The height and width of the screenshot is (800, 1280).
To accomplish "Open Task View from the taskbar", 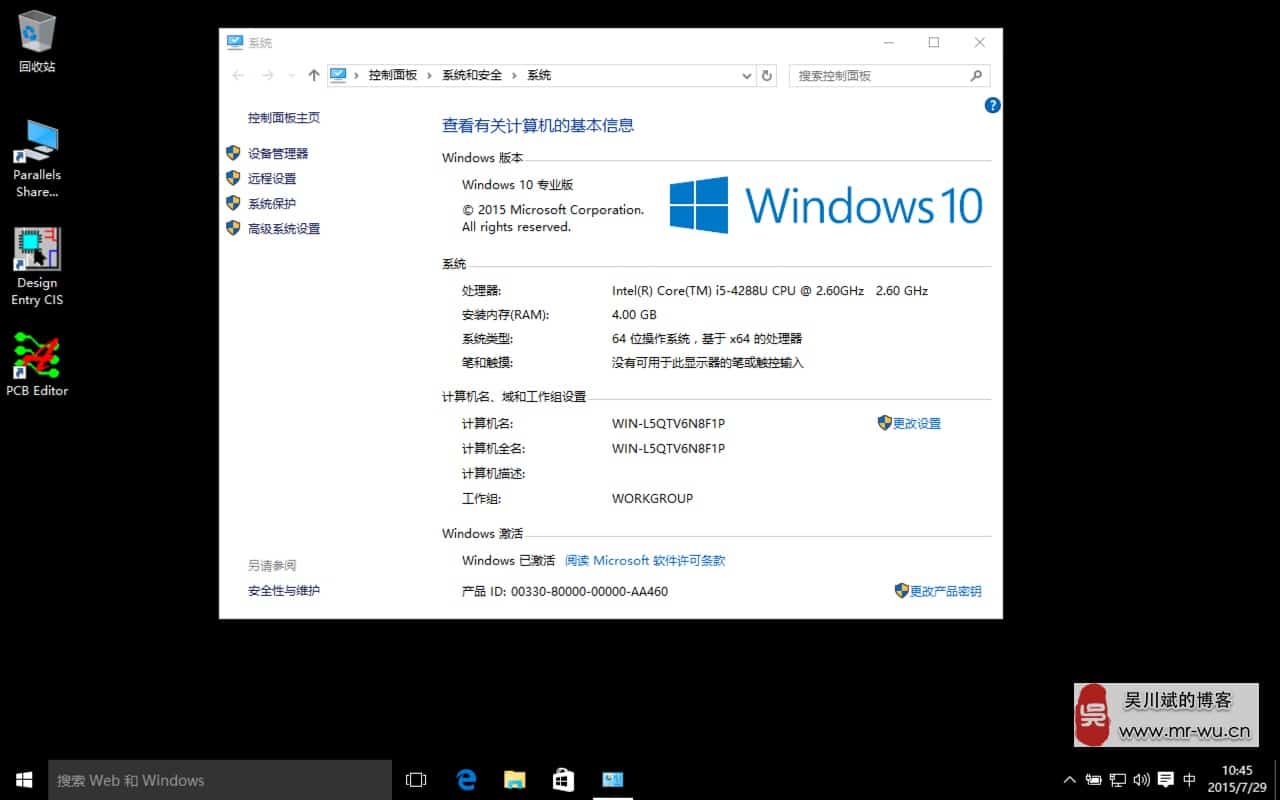I will (416, 780).
